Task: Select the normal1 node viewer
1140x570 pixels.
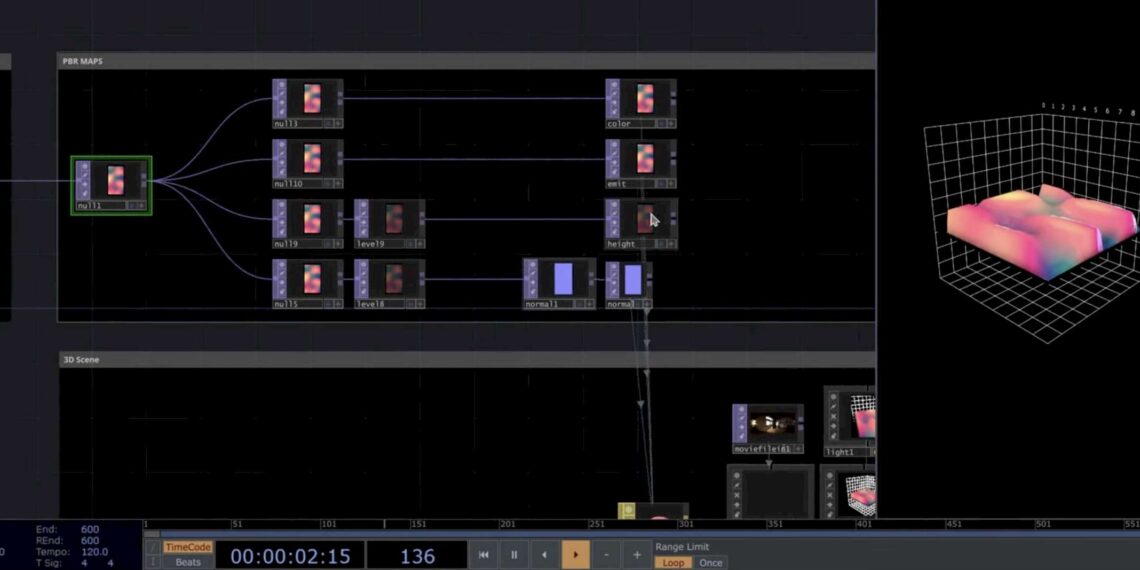Action: click(x=563, y=279)
